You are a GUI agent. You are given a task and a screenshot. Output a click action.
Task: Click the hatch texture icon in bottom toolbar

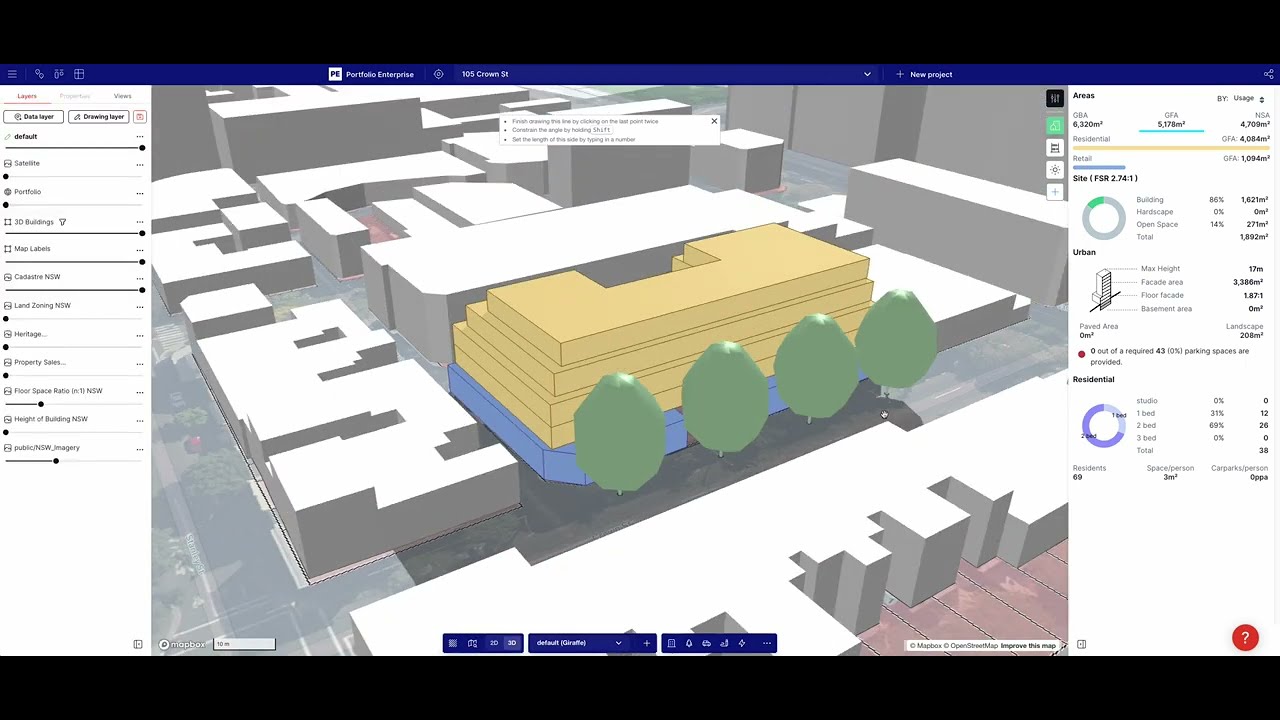point(453,643)
